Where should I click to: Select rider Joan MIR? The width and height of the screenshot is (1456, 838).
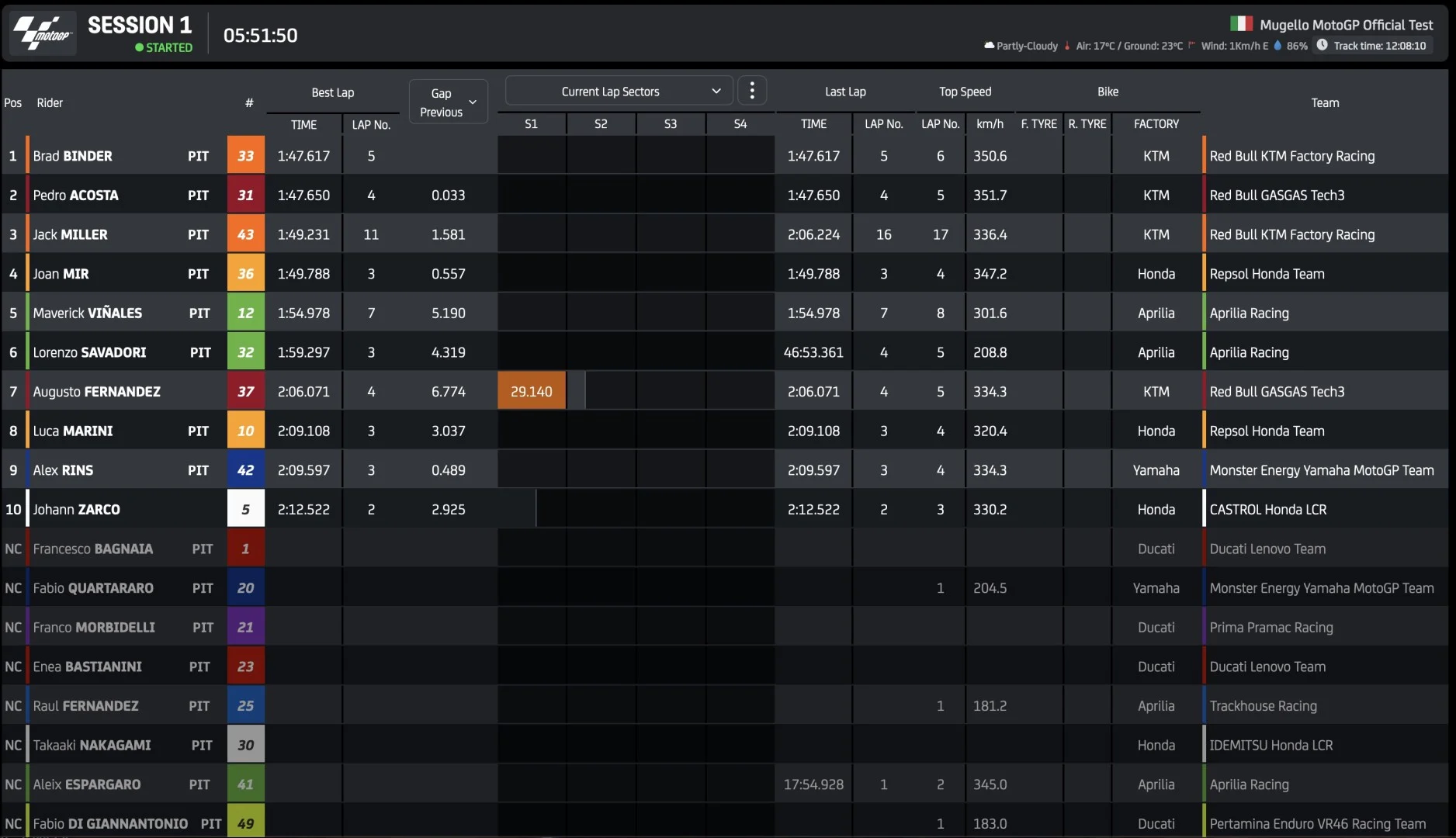[x=61, y=274]
